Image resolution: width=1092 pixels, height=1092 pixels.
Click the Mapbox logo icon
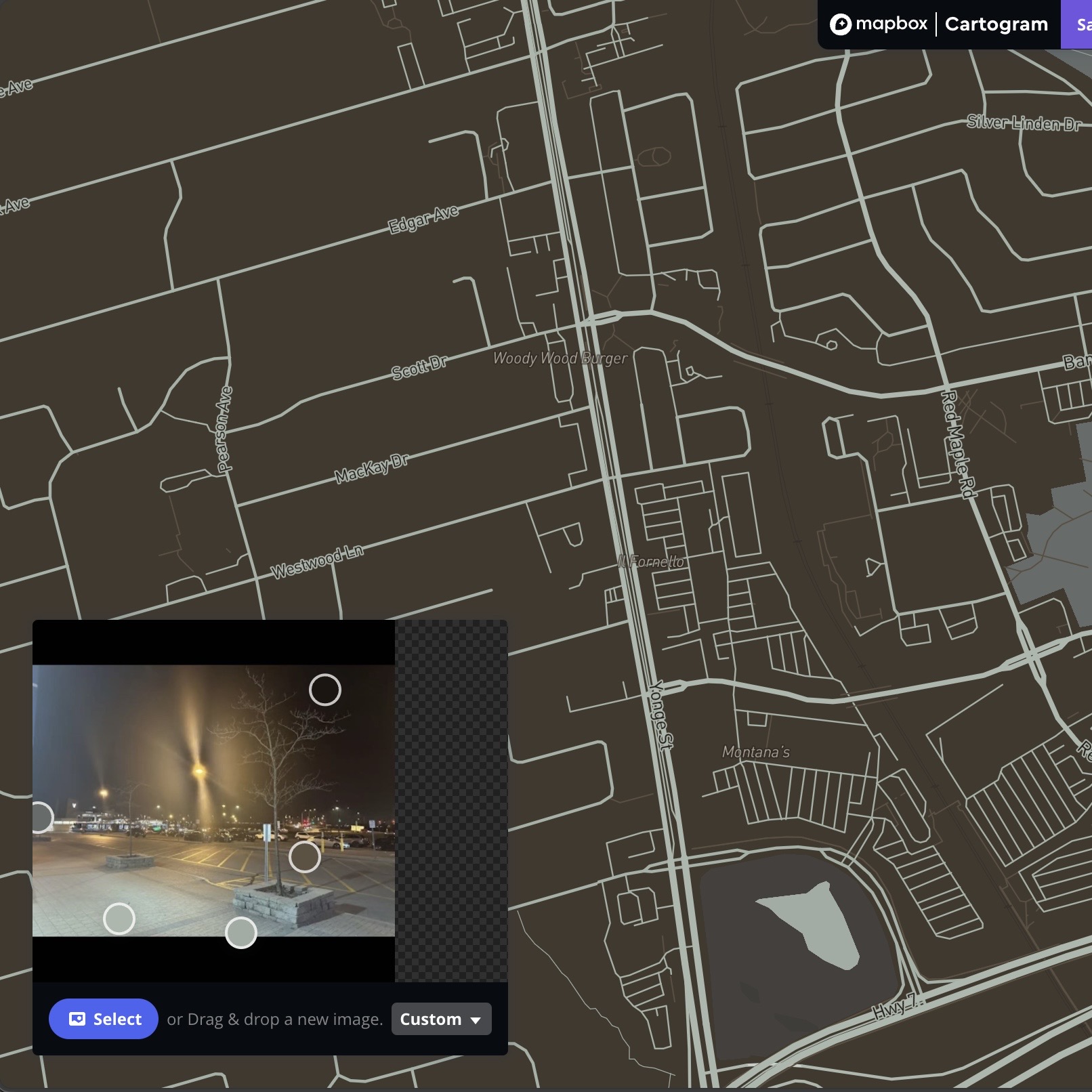click(x=841, y=24)
